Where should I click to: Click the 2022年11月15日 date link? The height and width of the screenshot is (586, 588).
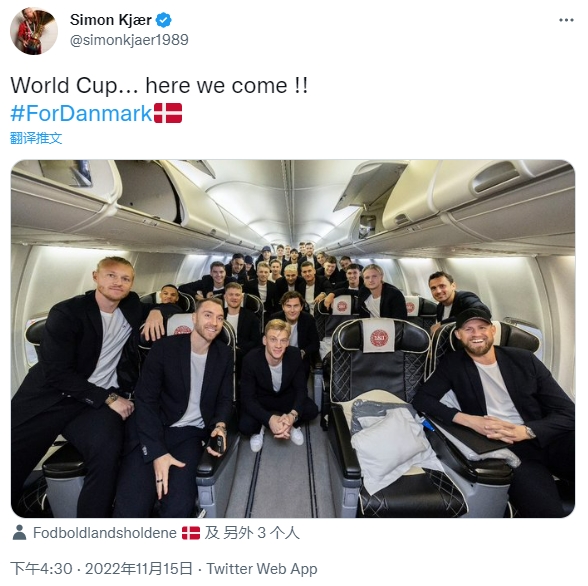pyautogui.click(x=139, y=569)
